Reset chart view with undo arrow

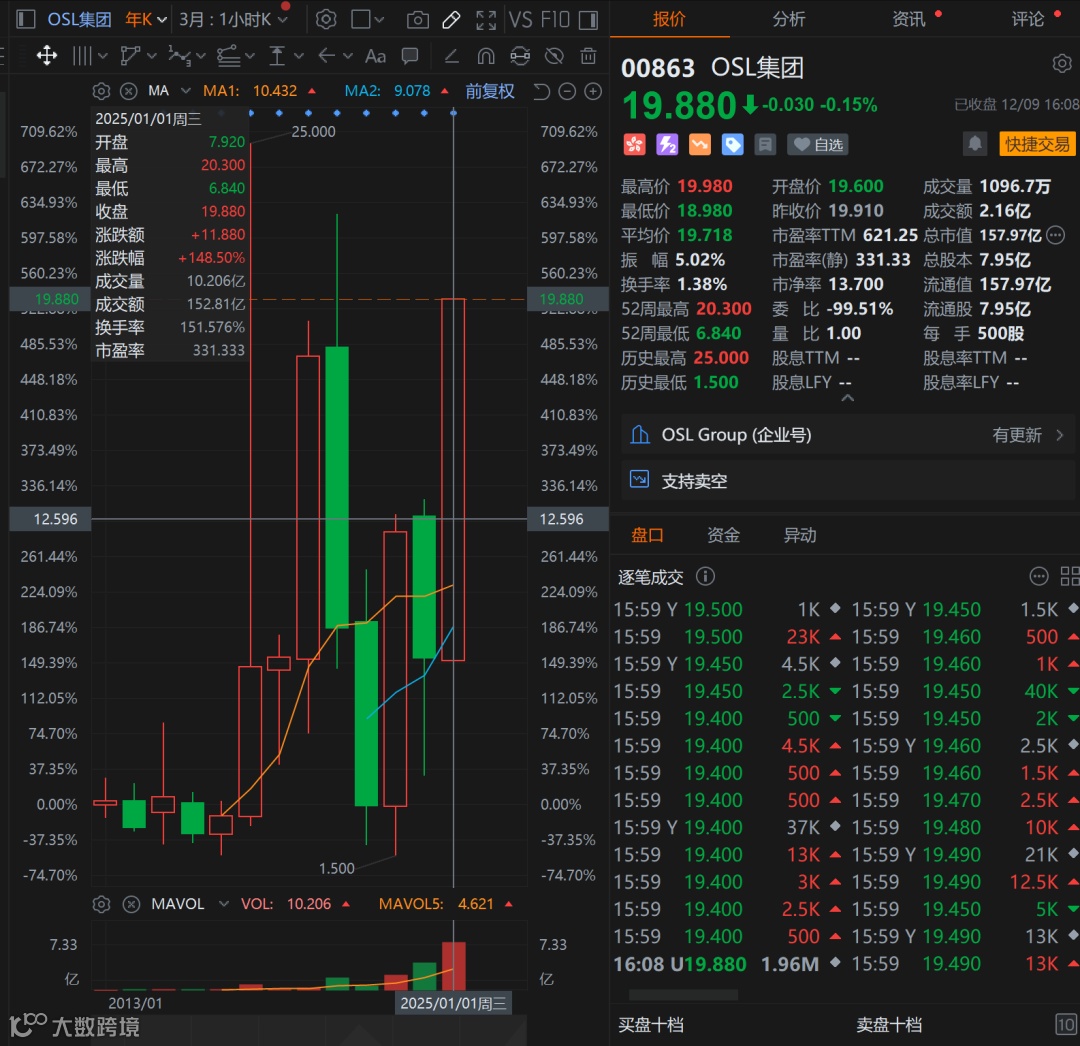[542, 91]
